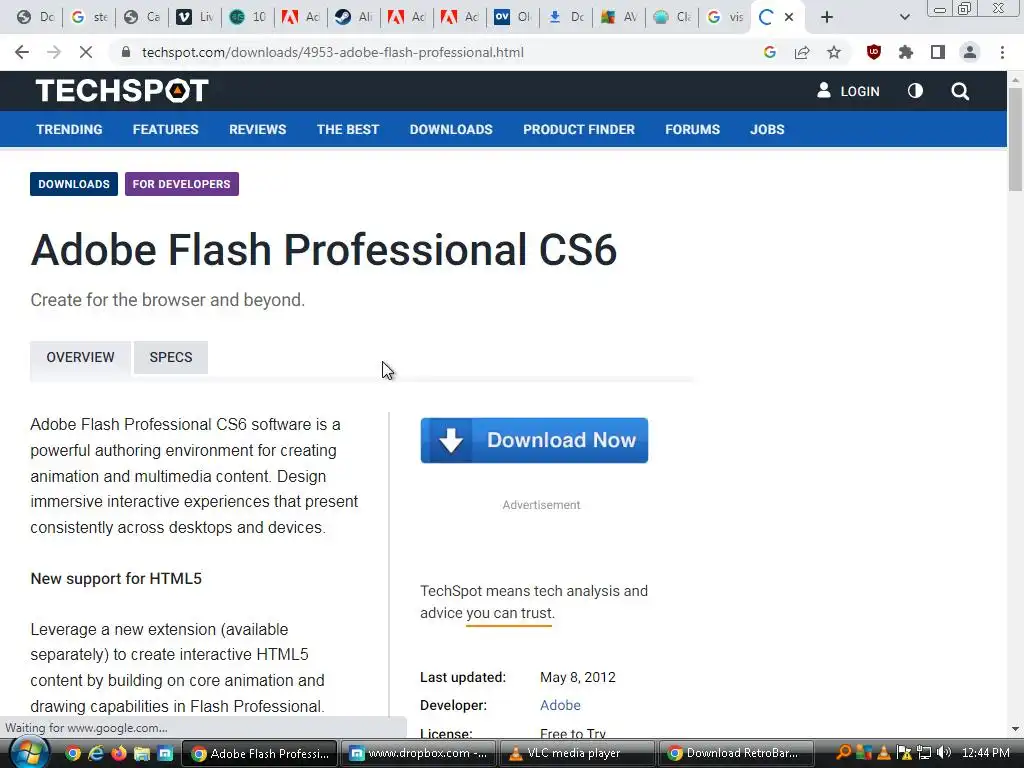Switch to Download RetroBar taskbar window

pyautogui.click(x=736, y=753)
